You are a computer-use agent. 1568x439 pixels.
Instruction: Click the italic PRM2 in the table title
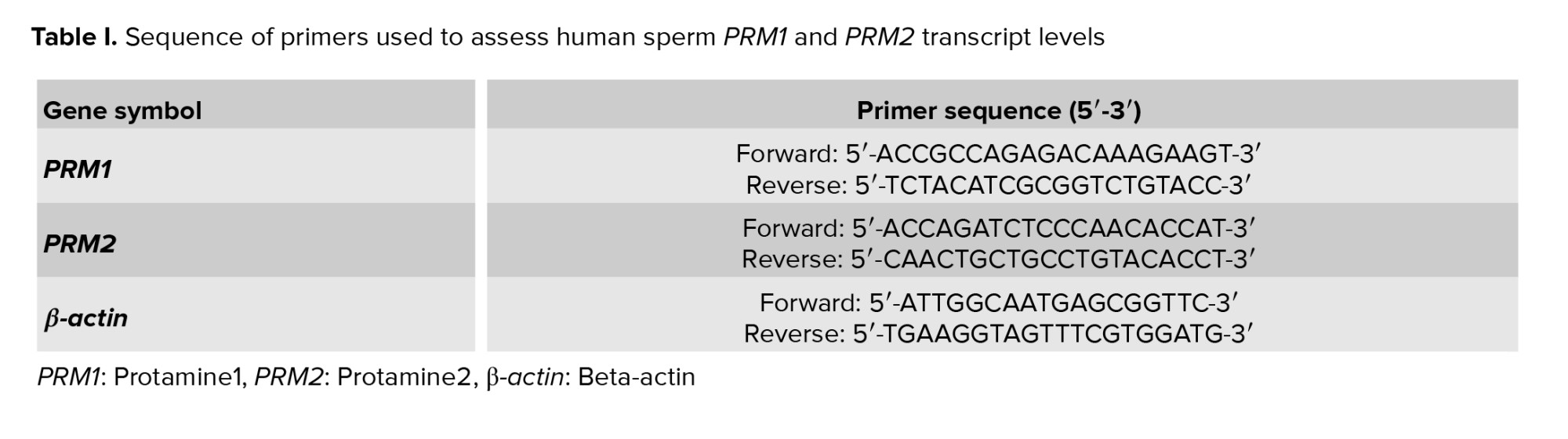click(879, 37)
